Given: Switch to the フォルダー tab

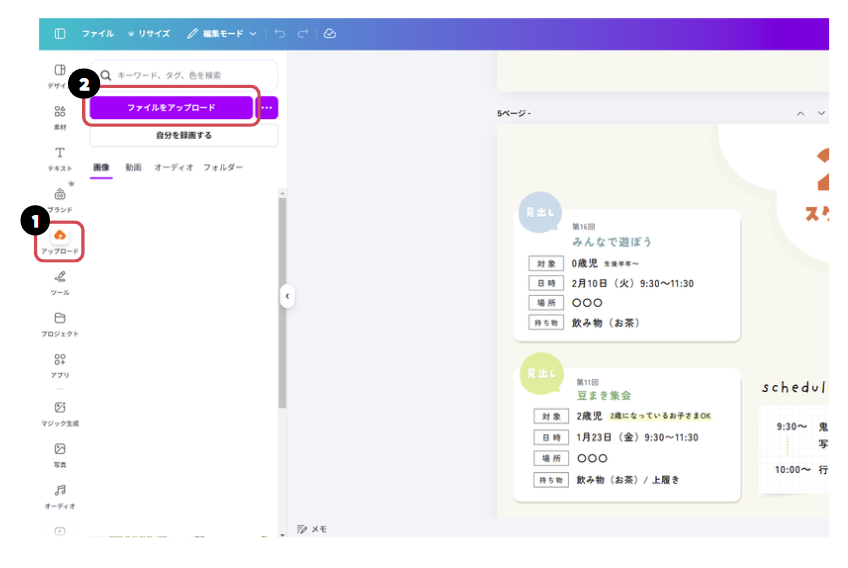Looking at the screenshot, I should pyautogui.click(x=223, y=167).
